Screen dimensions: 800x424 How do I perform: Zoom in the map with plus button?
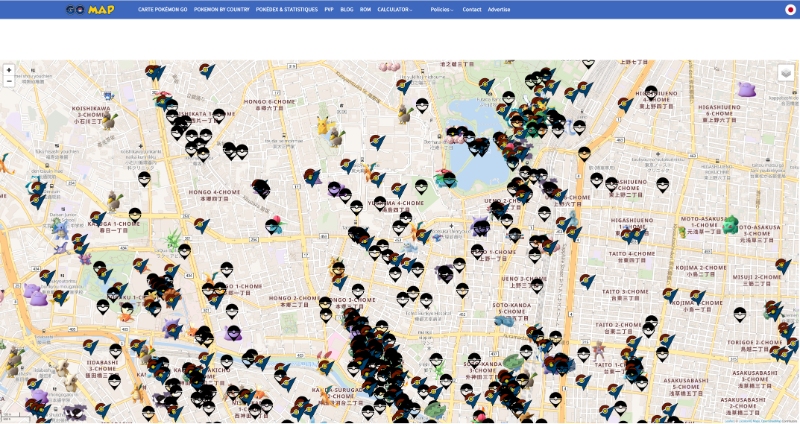pyautogui.click(x=9, y=70)
